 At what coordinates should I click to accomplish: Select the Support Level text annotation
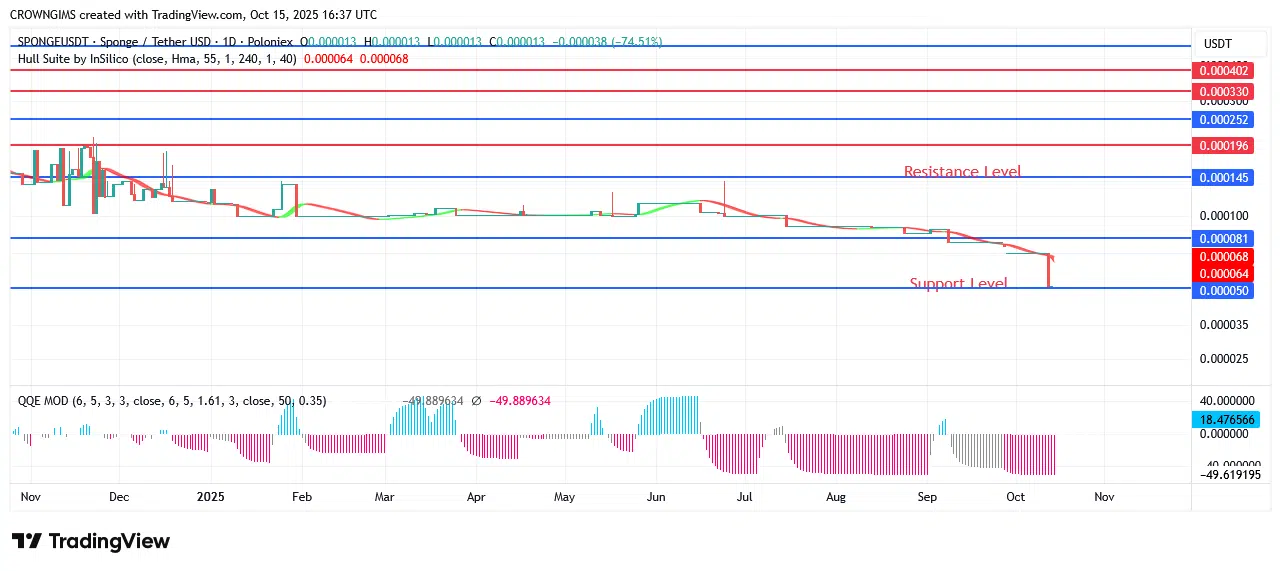958,284
